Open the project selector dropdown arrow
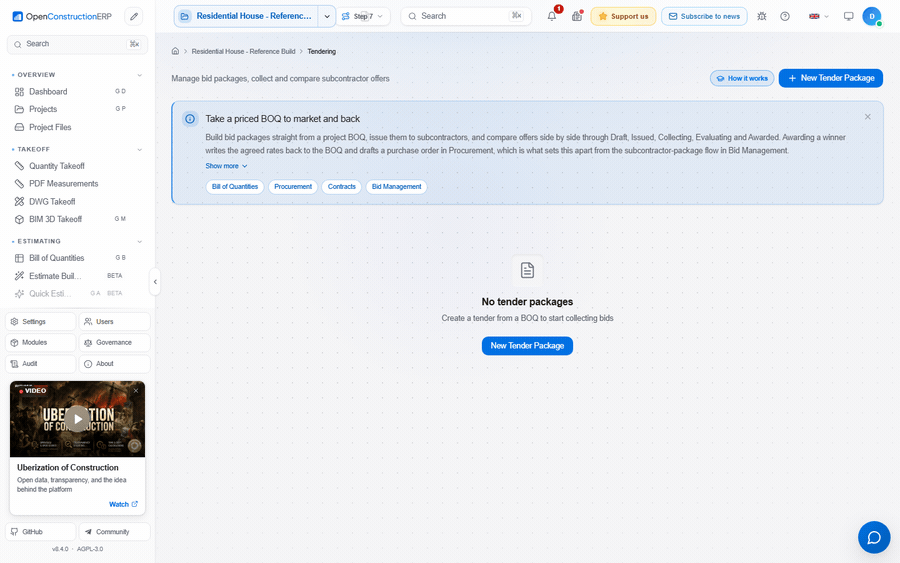The width and height of the screenshot is (900, 563). tap(327, 16)
